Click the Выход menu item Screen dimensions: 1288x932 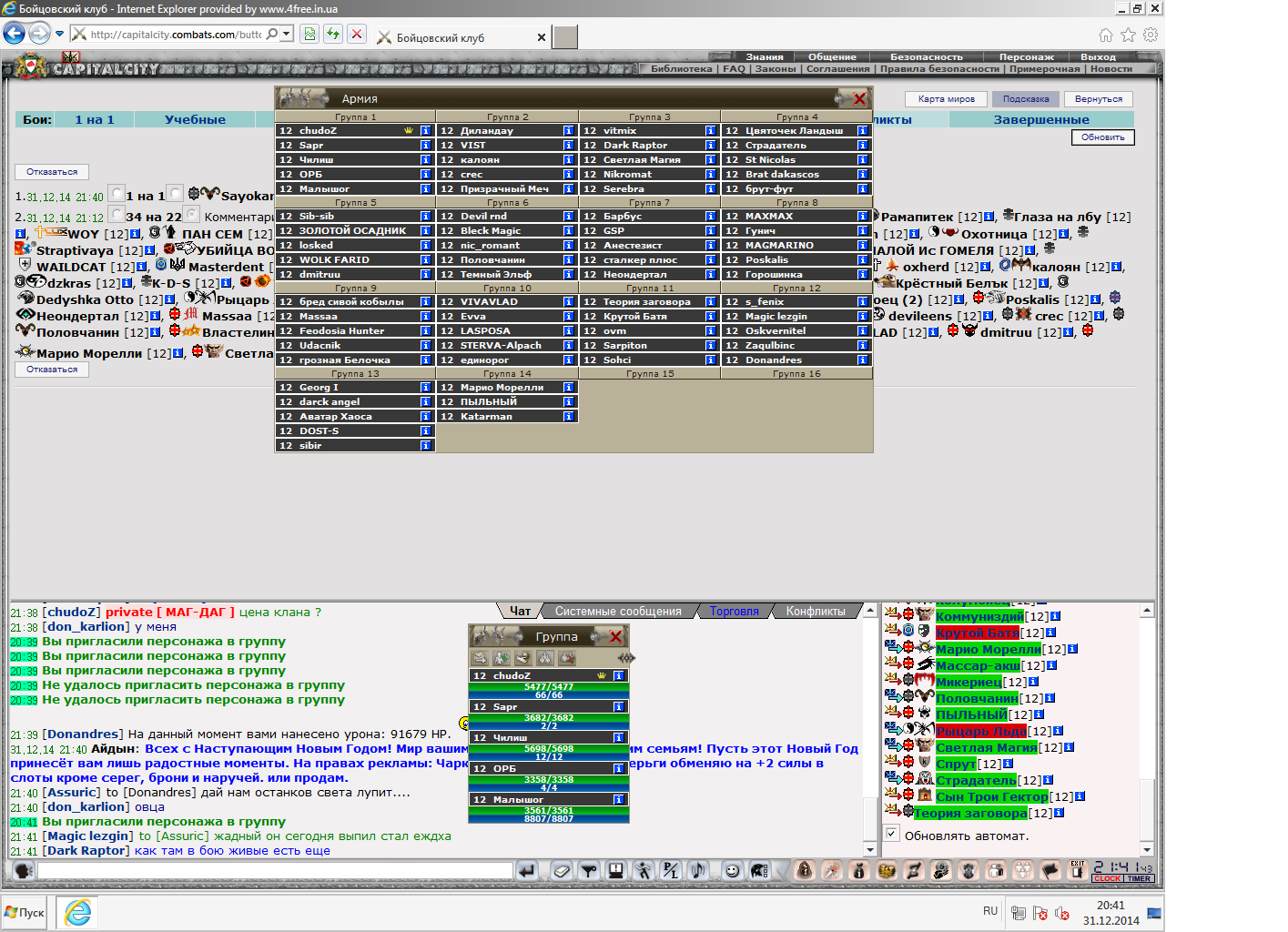point(1098,56)
